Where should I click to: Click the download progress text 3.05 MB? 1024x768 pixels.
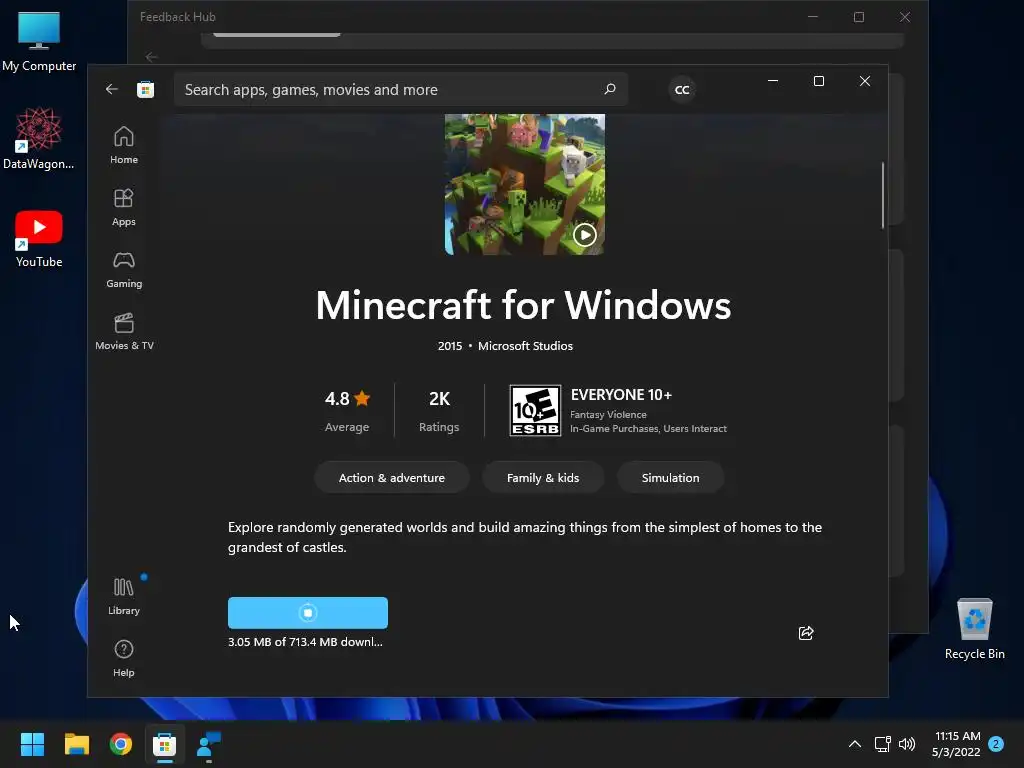[x=305, y=642]
